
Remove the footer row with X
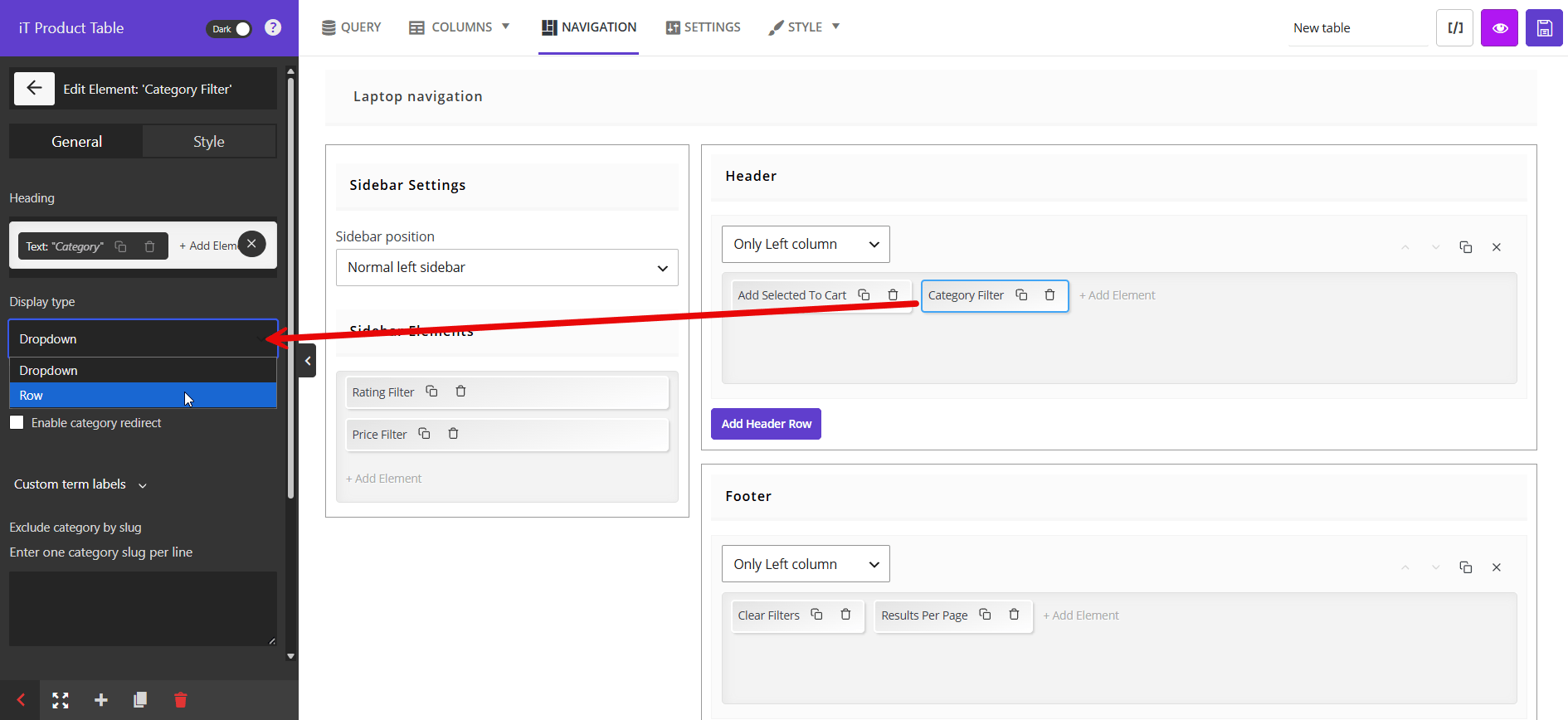[x=1497, y=567]
